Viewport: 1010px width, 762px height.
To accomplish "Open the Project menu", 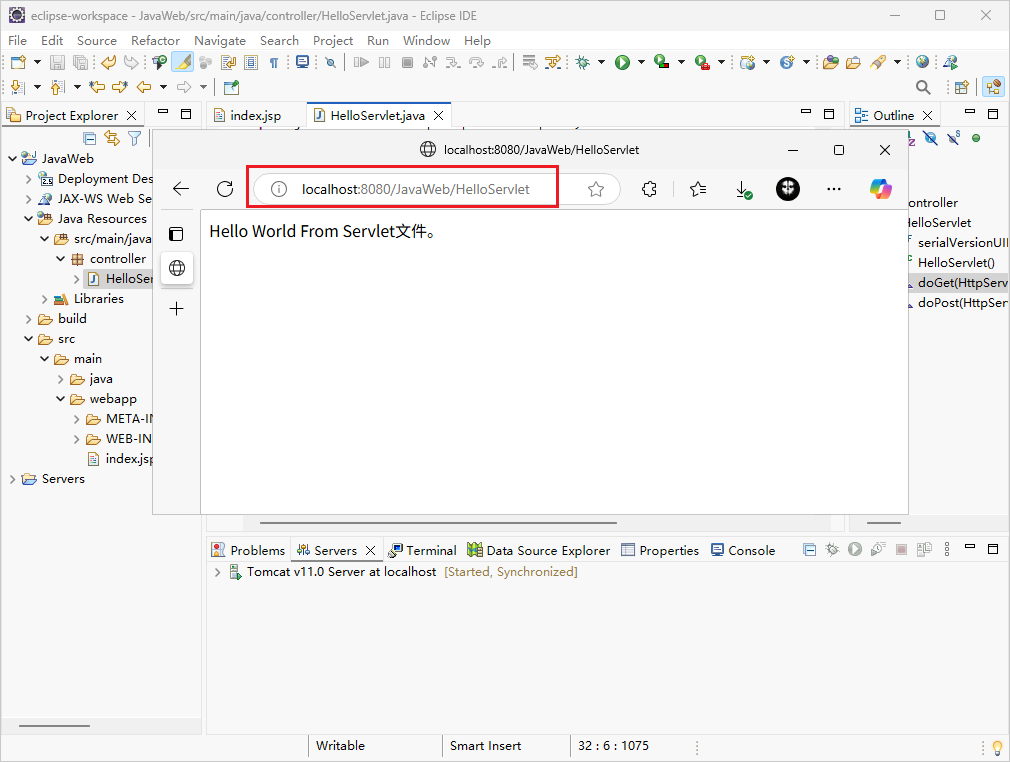I will [x=332, y=41].
